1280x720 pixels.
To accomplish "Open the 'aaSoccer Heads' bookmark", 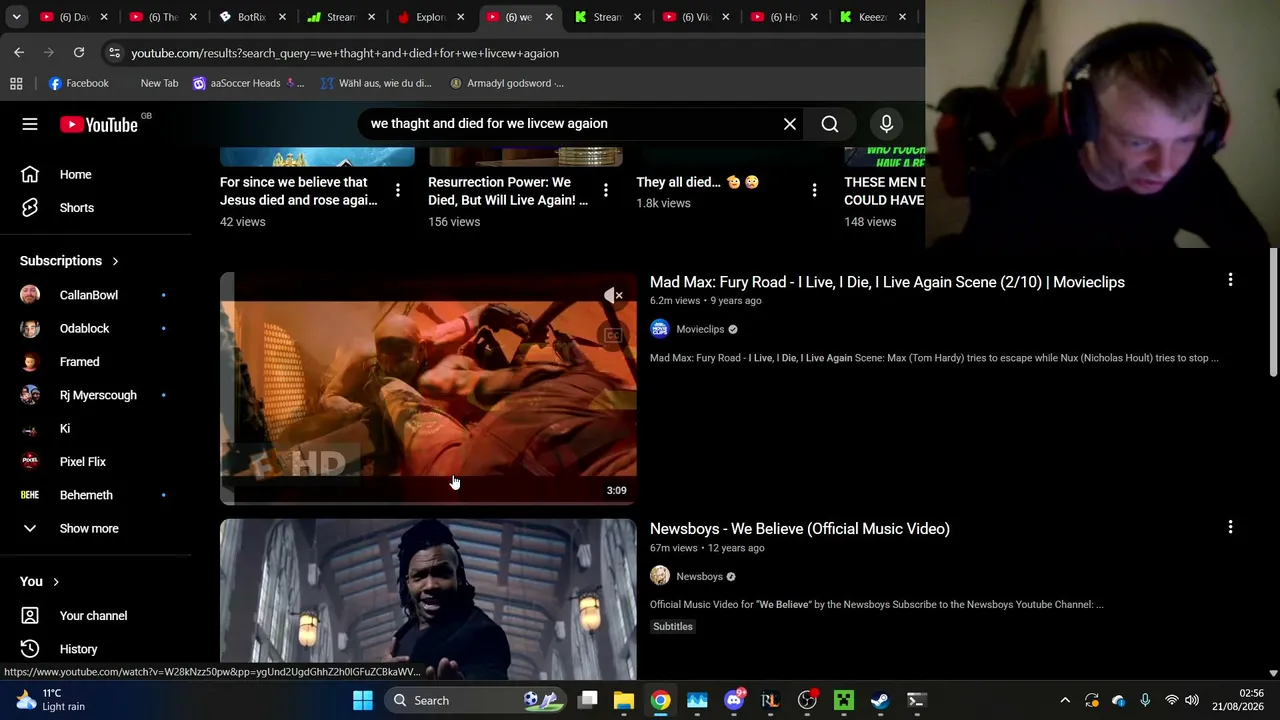I will 248,83.
